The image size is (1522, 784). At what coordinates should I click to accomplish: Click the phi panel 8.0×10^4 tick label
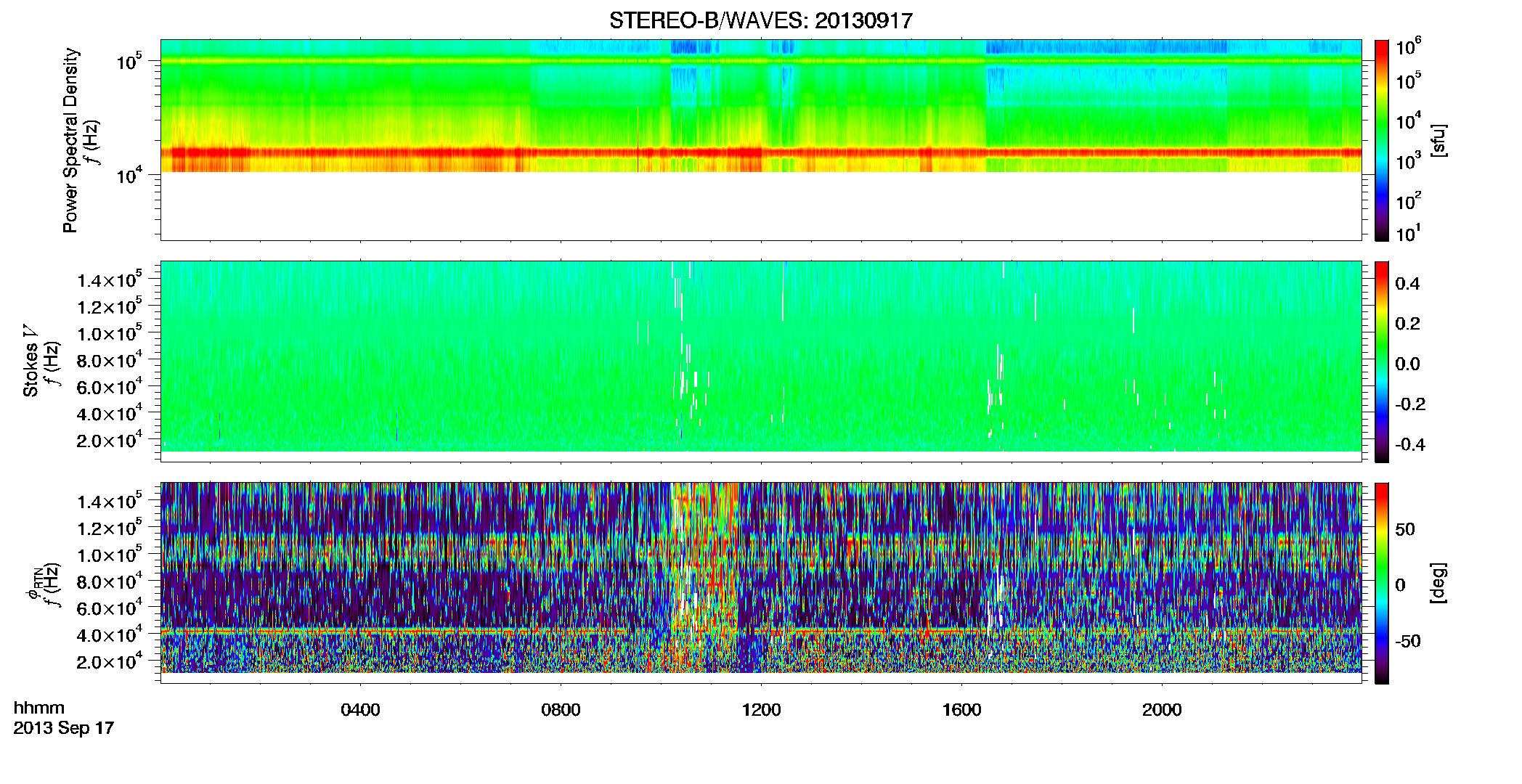click(x=110, y=581)
